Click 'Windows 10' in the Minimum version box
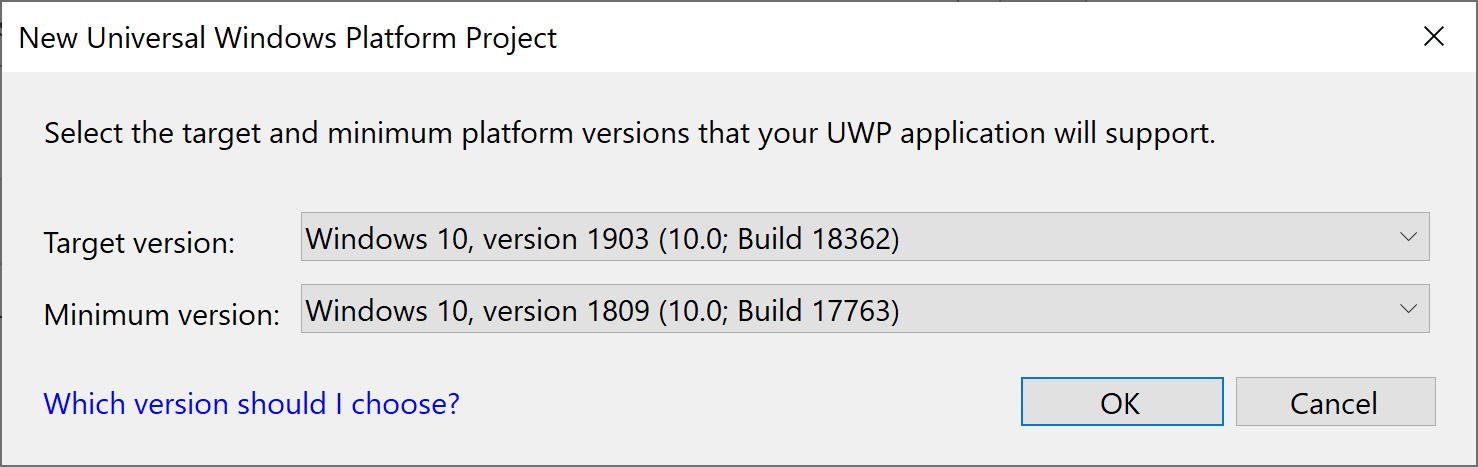 pos(388,310)
